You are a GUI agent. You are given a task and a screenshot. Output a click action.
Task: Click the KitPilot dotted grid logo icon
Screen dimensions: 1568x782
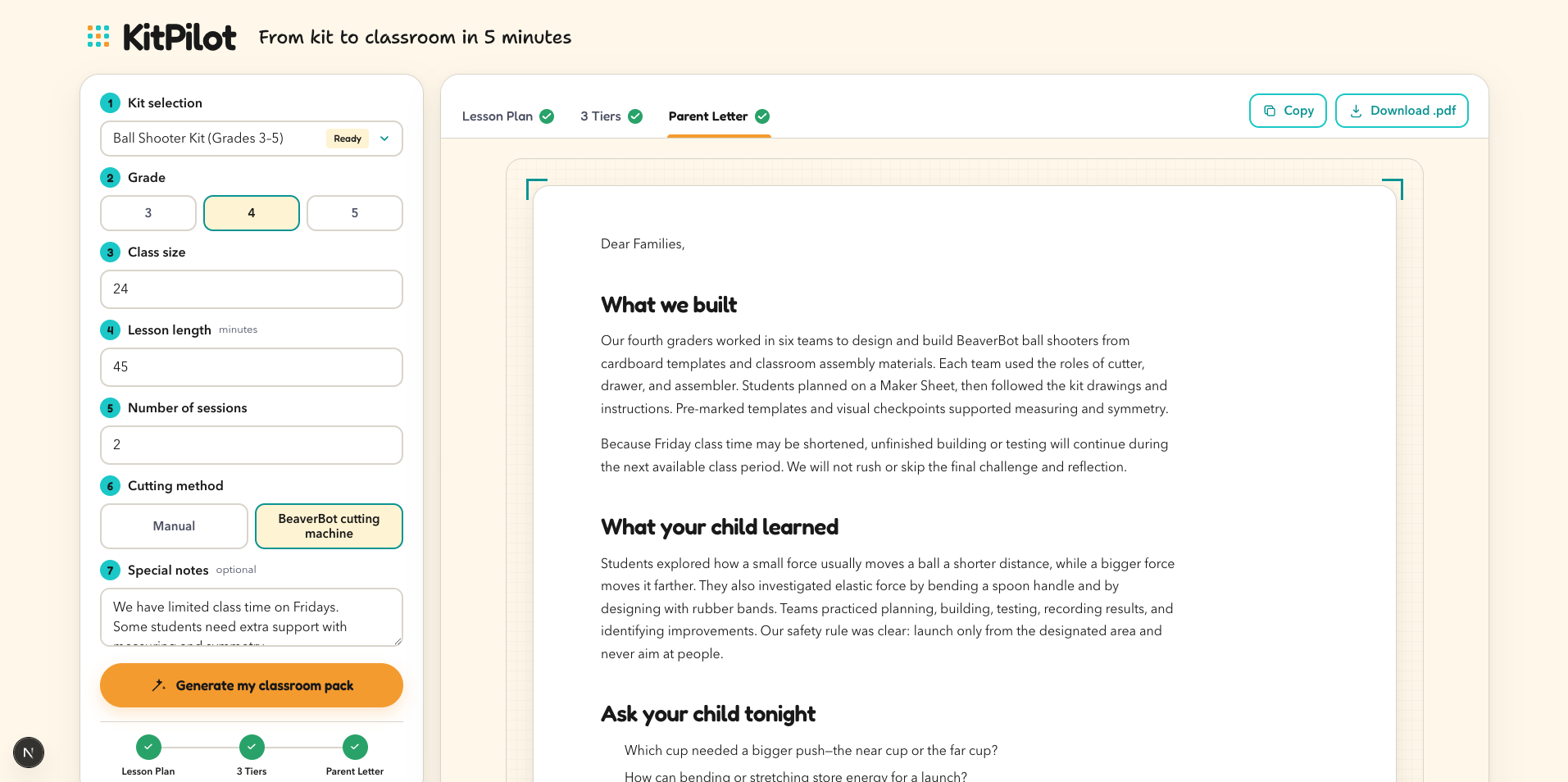(98, 36)
